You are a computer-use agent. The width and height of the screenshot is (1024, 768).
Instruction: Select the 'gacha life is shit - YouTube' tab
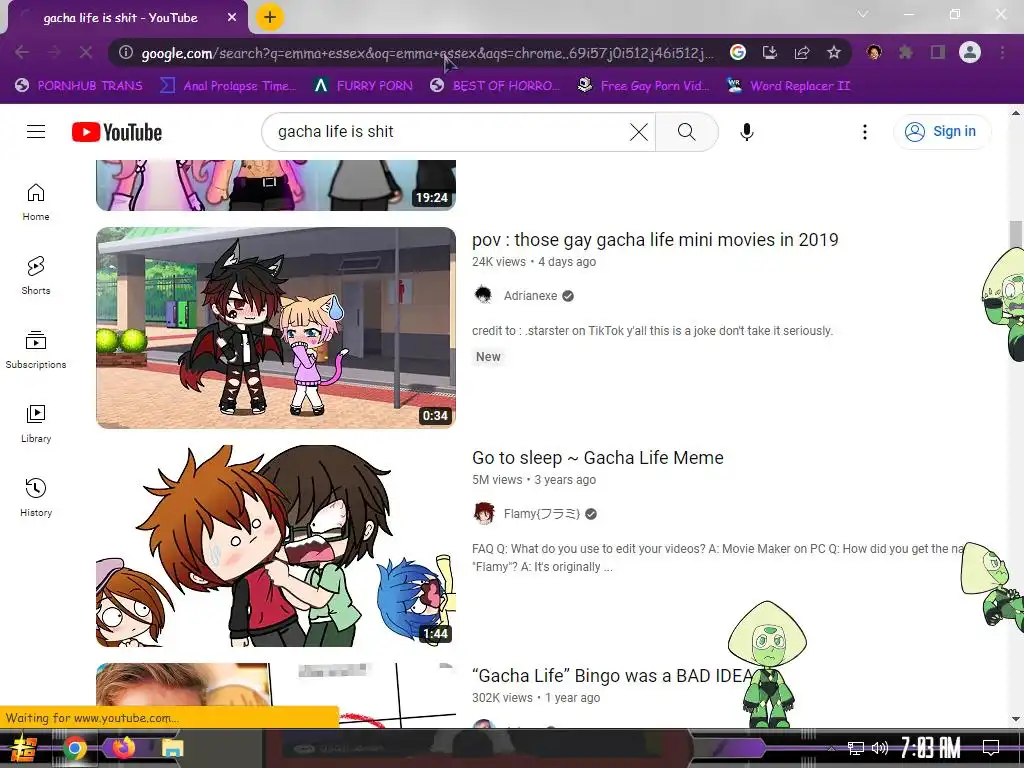click(121, 18)
